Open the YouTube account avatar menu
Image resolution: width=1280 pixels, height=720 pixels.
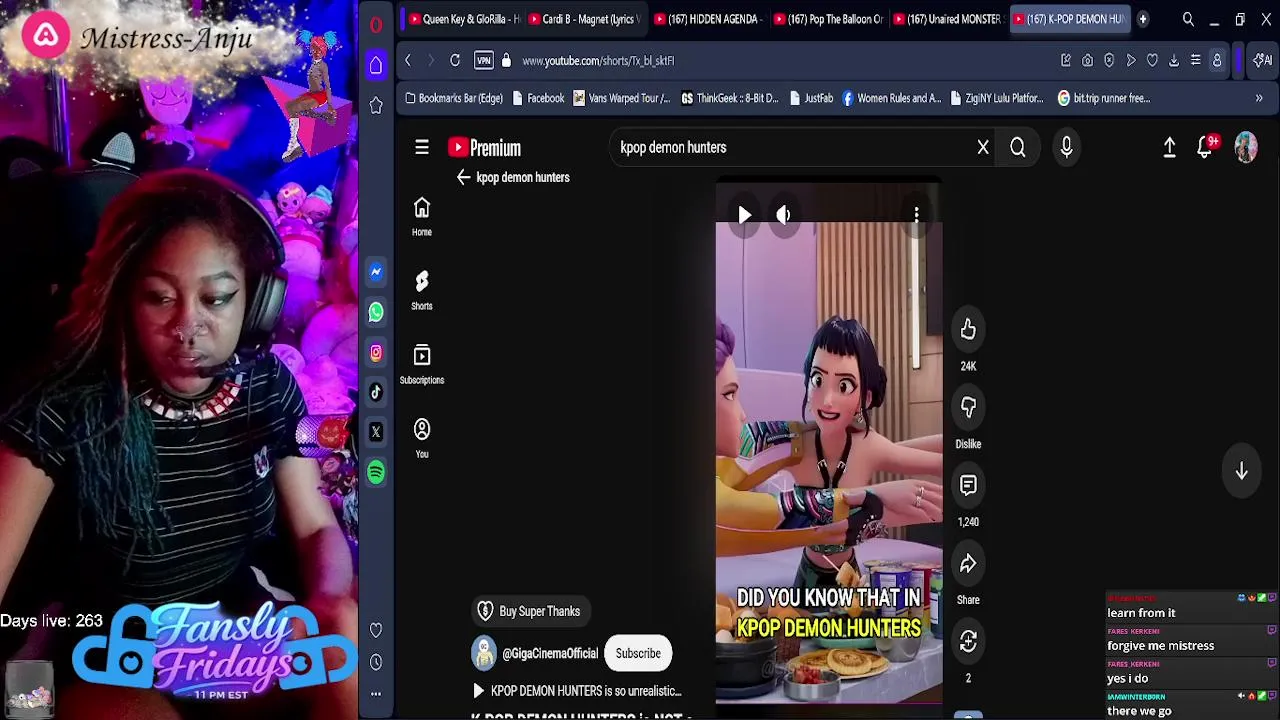tap(1246, 148)
